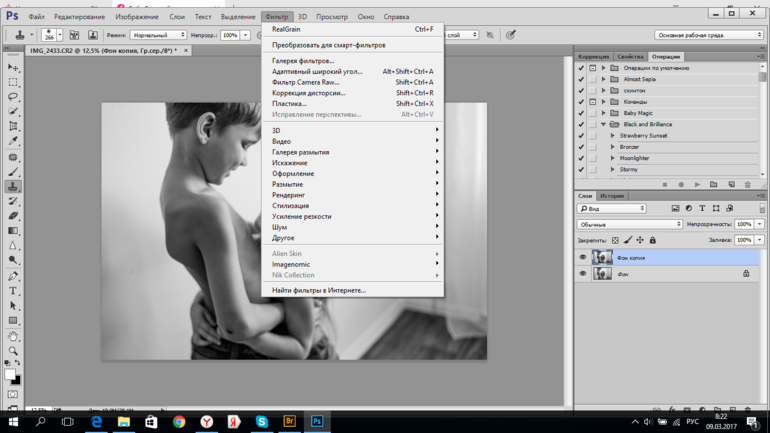The width and height of the screenshot is (770, 433).
Task: Switch to the 'История' panel tab
Action: pyautogui.click(x=611, y=196)
